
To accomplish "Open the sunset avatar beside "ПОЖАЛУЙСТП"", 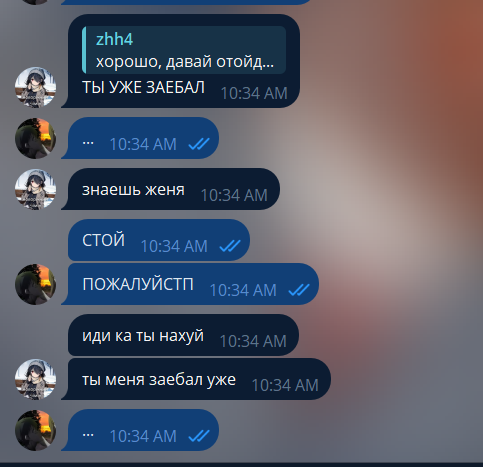I will pos(35,284).
